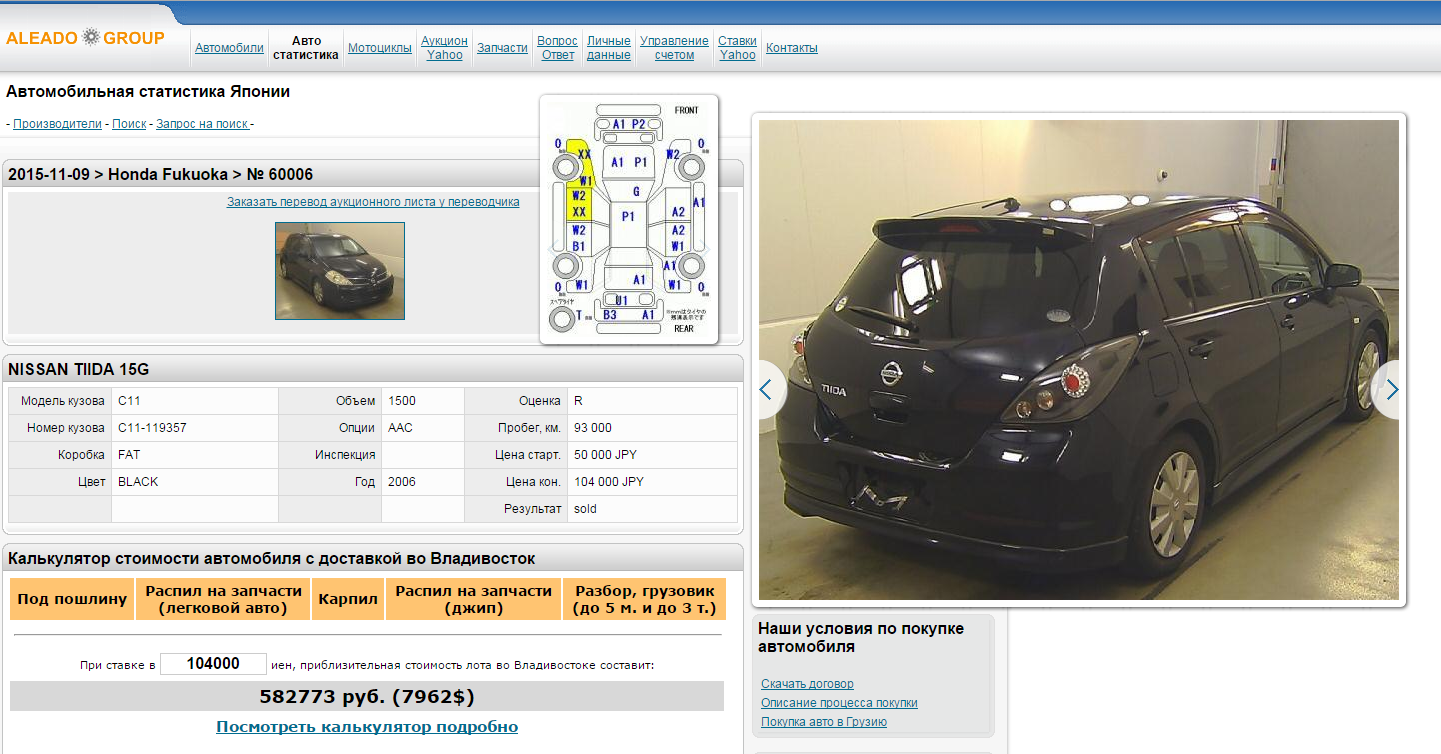Image resolution: width=1441 pixels, height=754 pixels.
Task: Click the ALEADO GROUP logo
Action: 85,38
